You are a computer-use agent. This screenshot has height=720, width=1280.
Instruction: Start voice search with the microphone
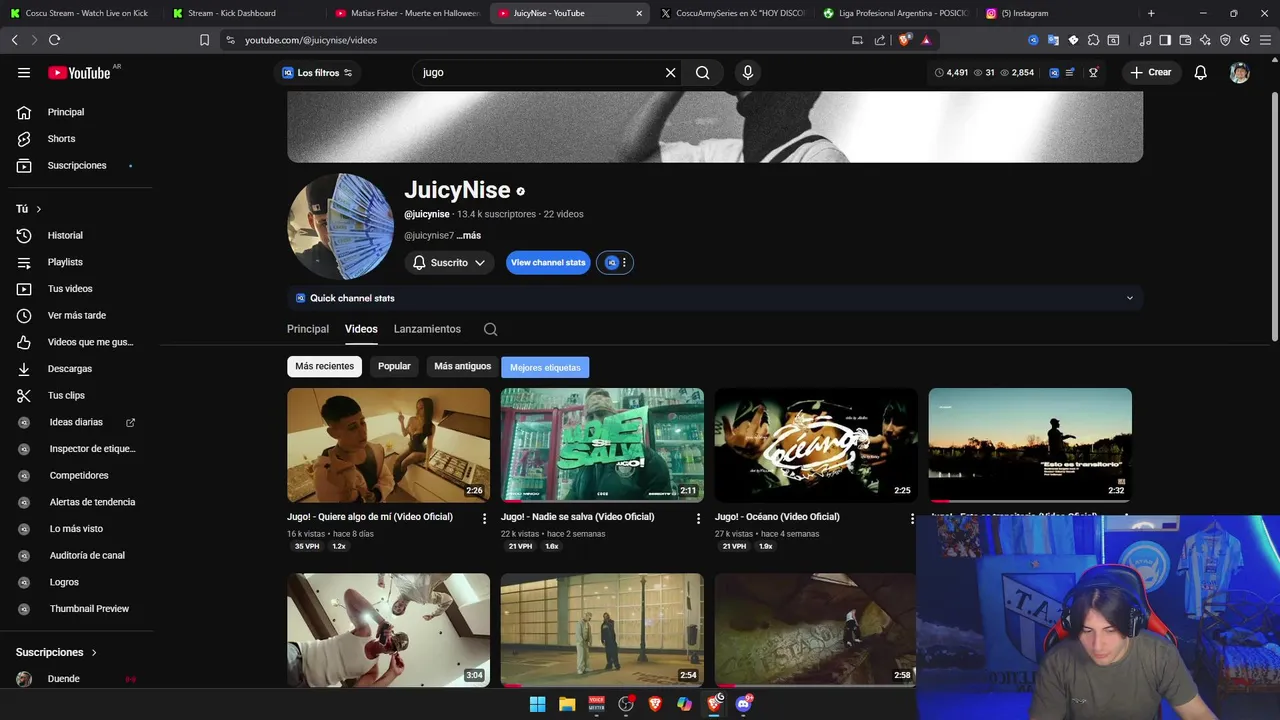[747, 72]
